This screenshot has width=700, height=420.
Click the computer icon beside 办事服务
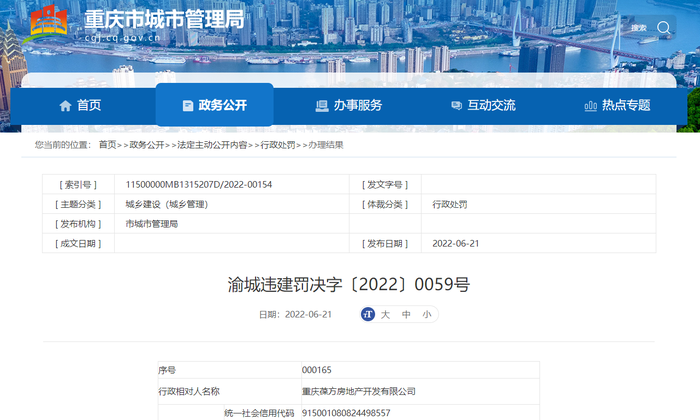pyautogui.click(x=322, y=106)
